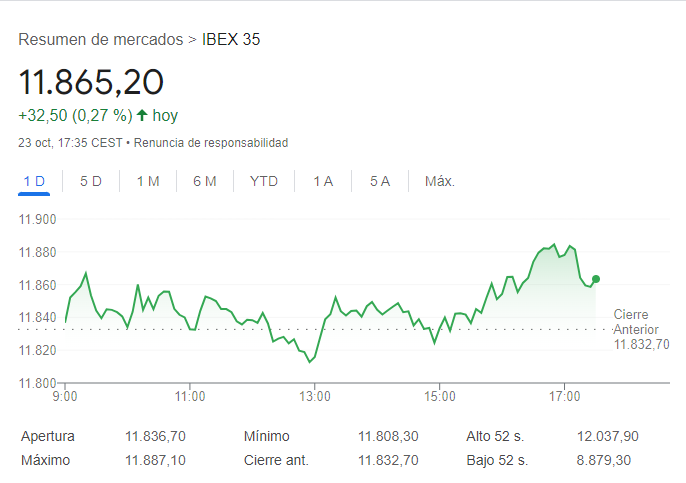Image resolution: width=686 pixels, height=483 pixels.
Task: Click the current price dot on chart
Action: coord(596,279)
